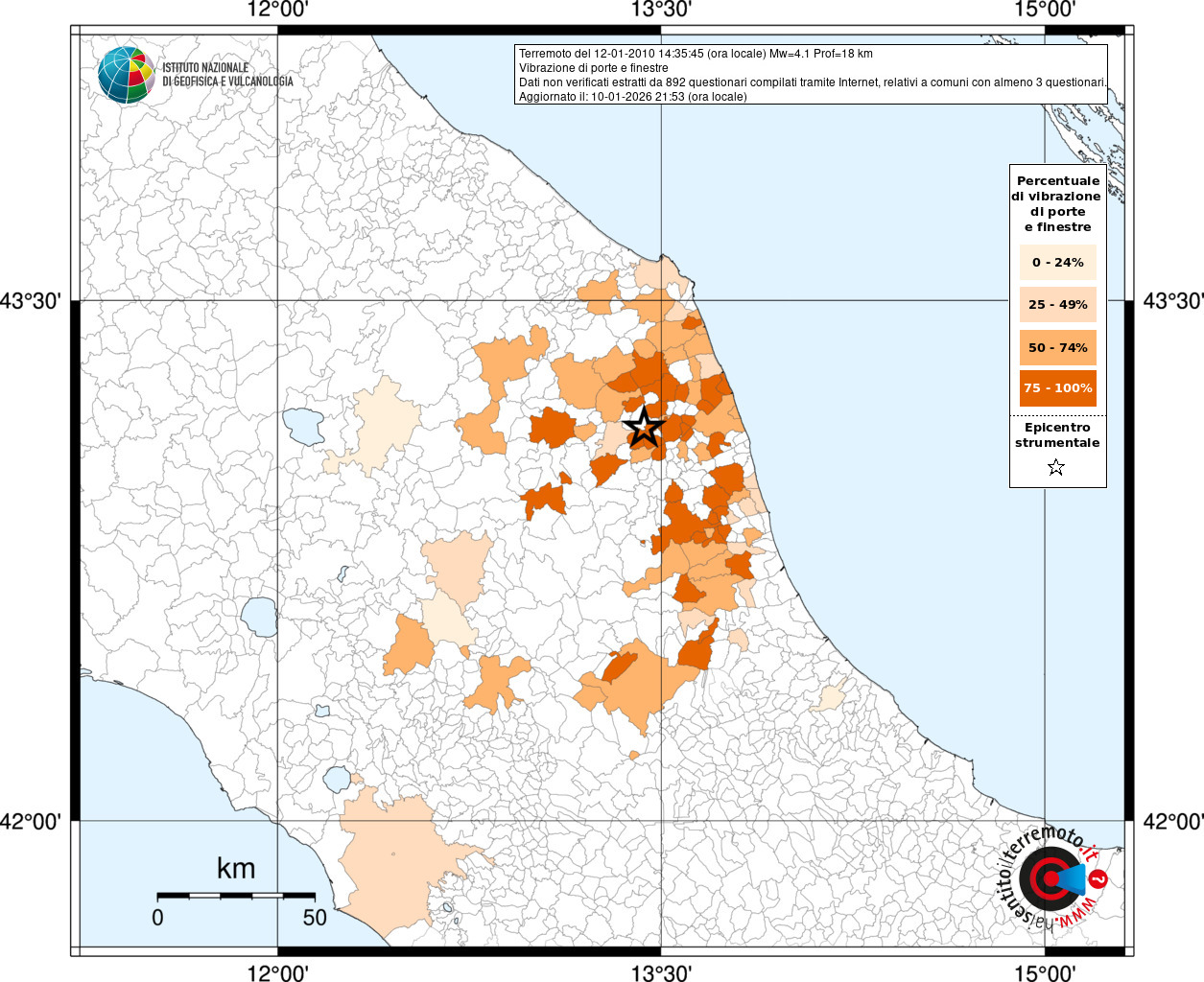Viewport: 1204px width, 982px height.
Task: Click the scale bar '0' value
Action: pos(157,918)
